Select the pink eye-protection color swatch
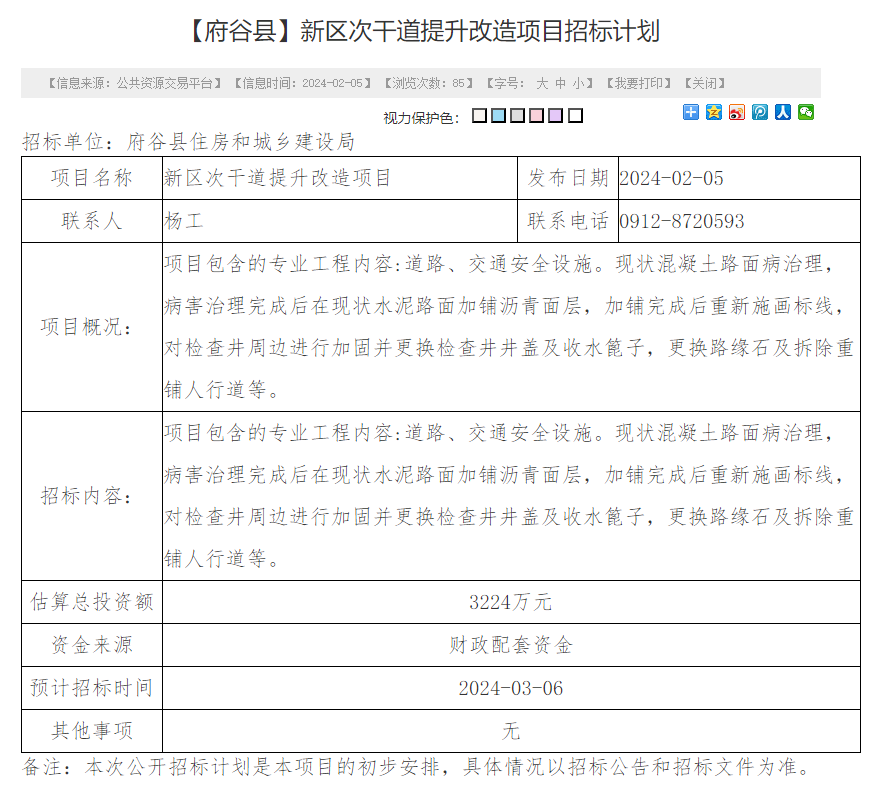This screenshot has height=792, width=882. point(537,116)
